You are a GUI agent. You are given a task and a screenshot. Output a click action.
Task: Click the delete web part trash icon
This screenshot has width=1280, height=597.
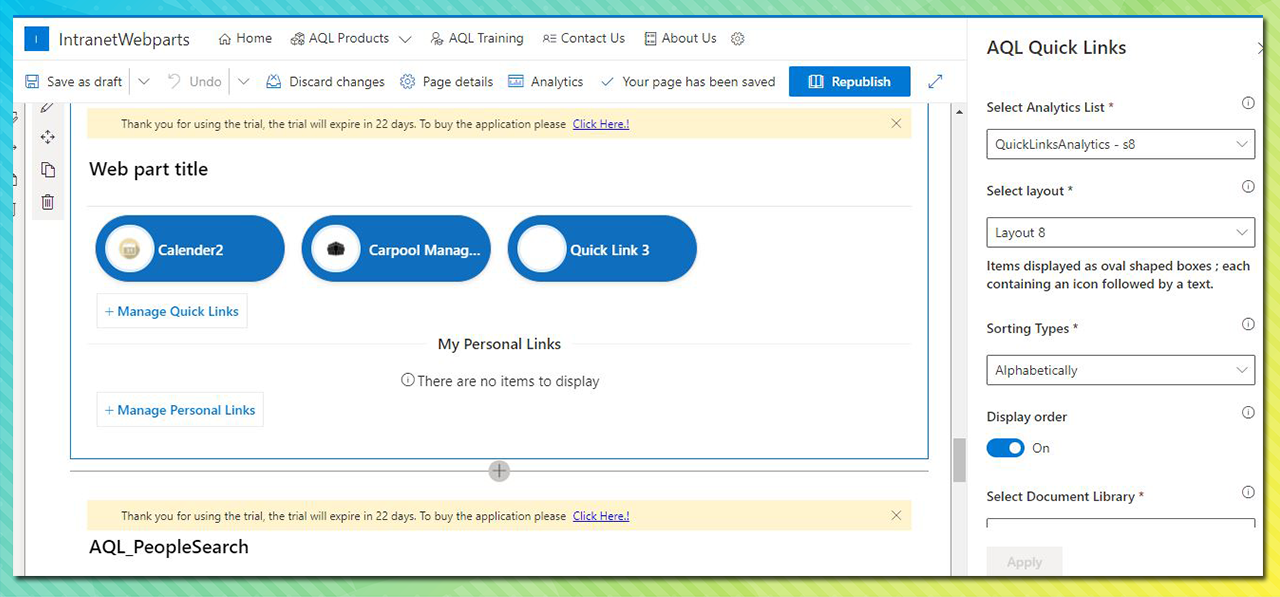tap(48, 202)
